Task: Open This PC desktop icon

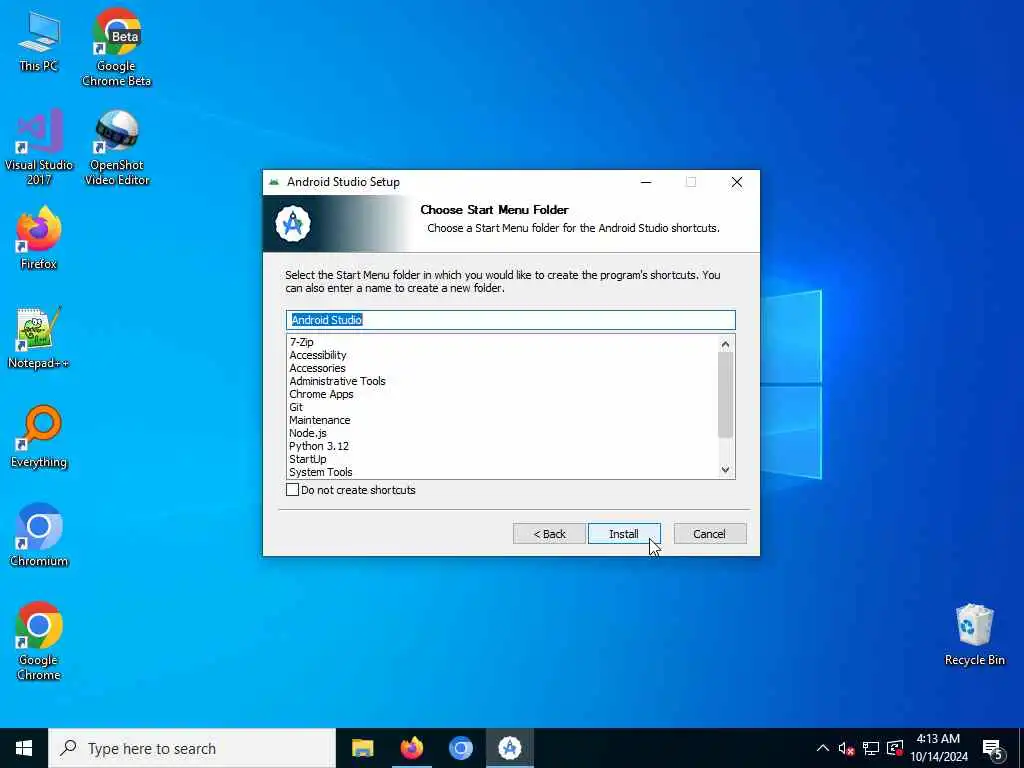Action: click(39, 40)
